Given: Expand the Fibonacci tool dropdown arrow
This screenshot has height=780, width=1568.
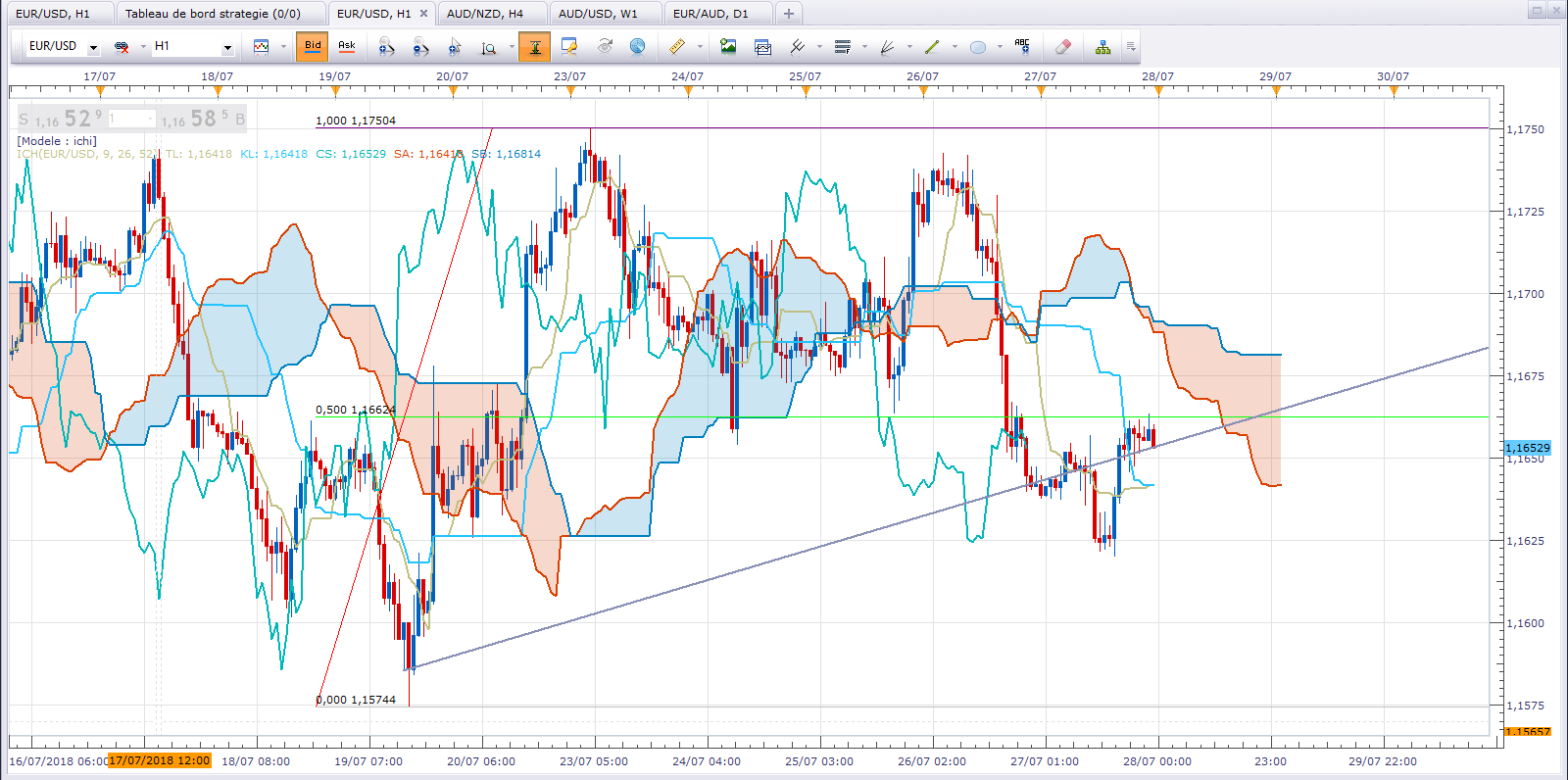Looking at the screenshot, I should point(864,46).
